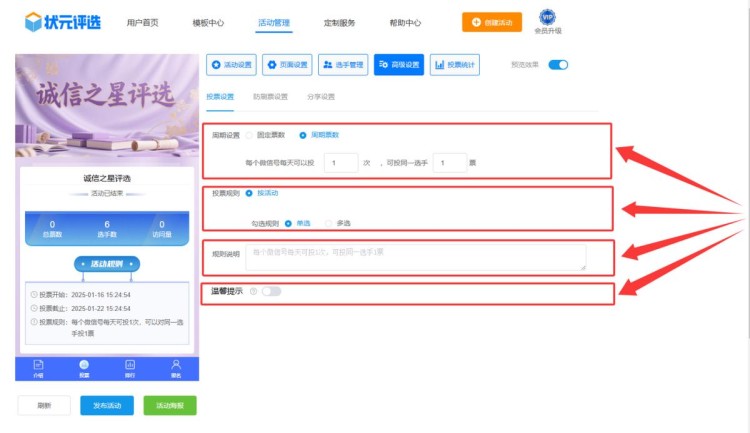Click the daily vote count input field
750x433 pixels.
click(x=341, y=162)
